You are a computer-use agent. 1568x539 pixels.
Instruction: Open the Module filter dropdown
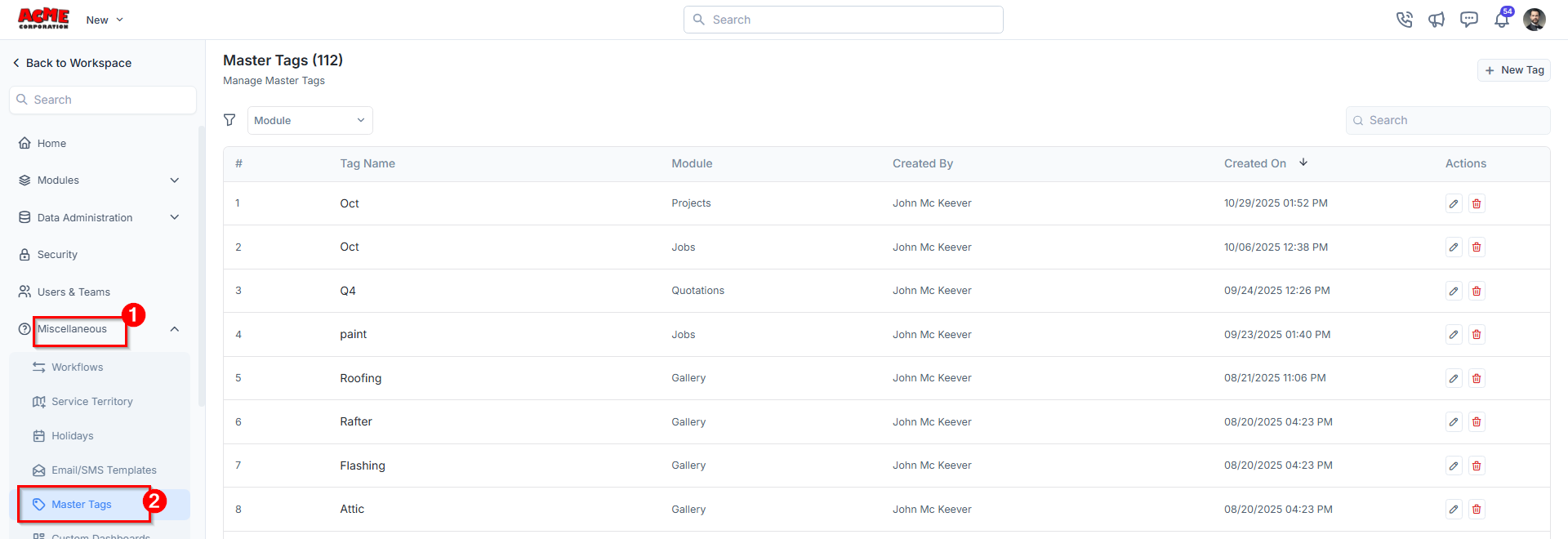[310, 120]
